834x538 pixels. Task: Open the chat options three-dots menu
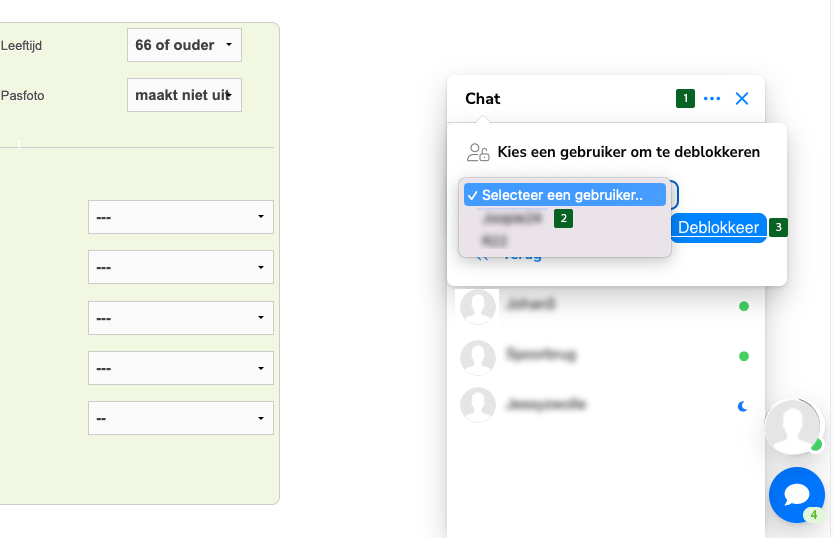tap(712, 98)
